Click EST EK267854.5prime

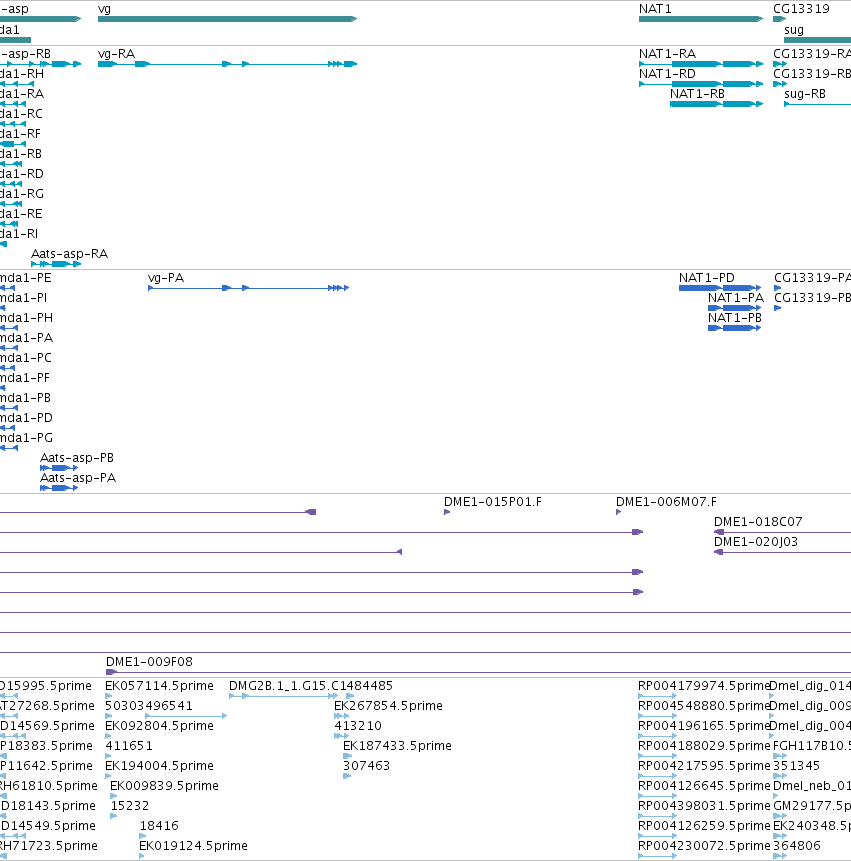click(388, 706)
